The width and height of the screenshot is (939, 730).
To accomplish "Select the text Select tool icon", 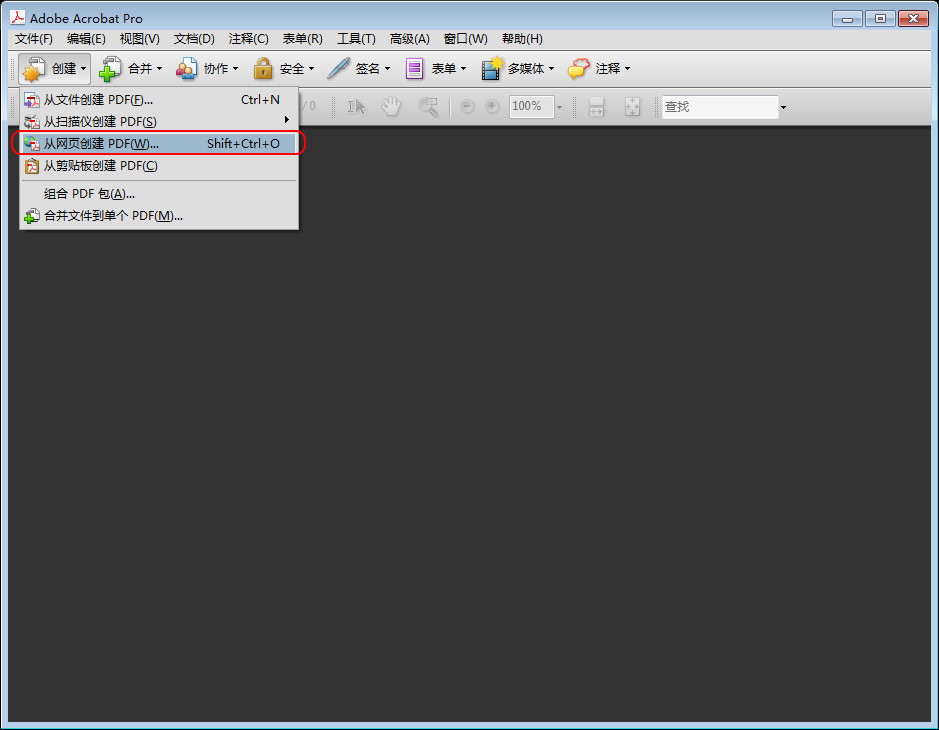I will coord(356,107).
